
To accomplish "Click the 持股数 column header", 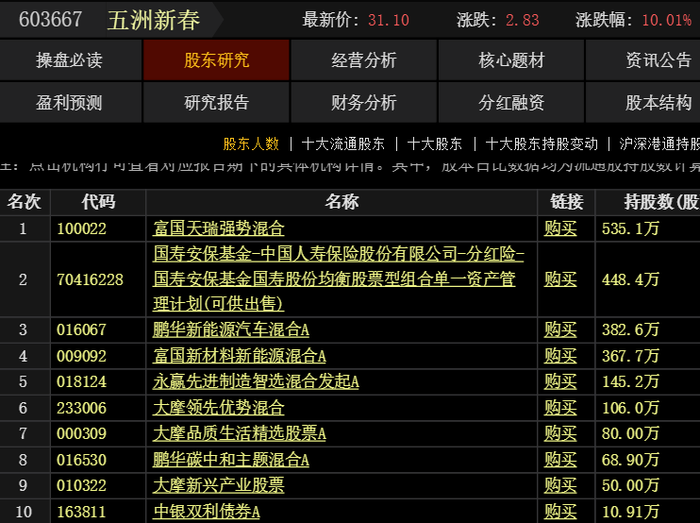I will pos(648,202).
